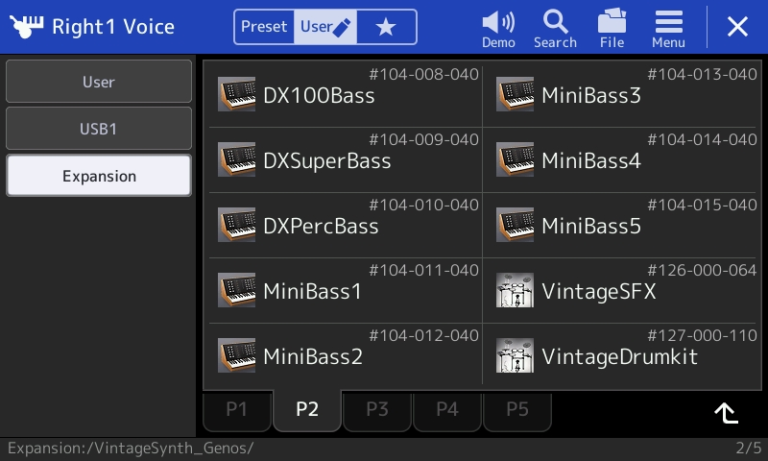
Task: Click the Right1 Voice title text
Action: click(113, 27)
